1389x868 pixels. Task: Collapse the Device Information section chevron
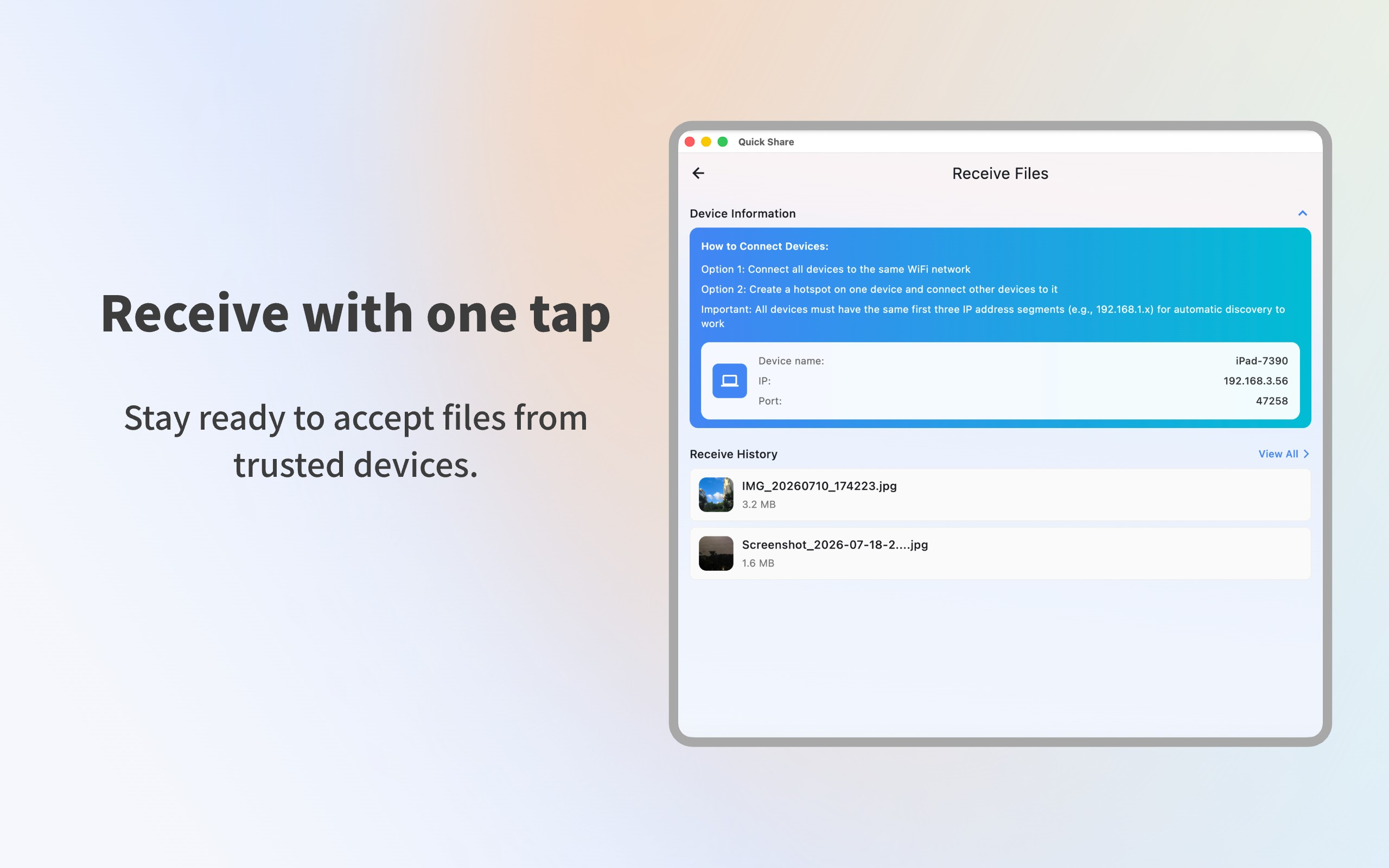coord(1302,213)
